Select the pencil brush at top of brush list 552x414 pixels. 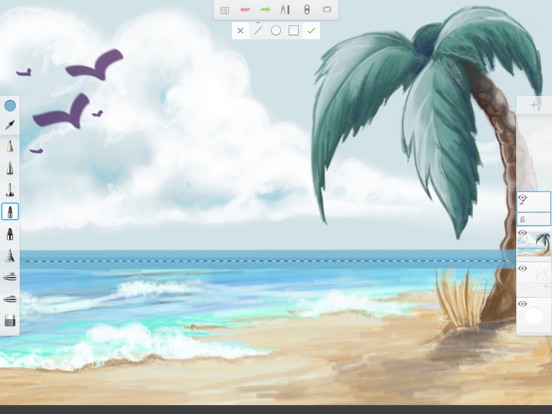pos(10,146)
